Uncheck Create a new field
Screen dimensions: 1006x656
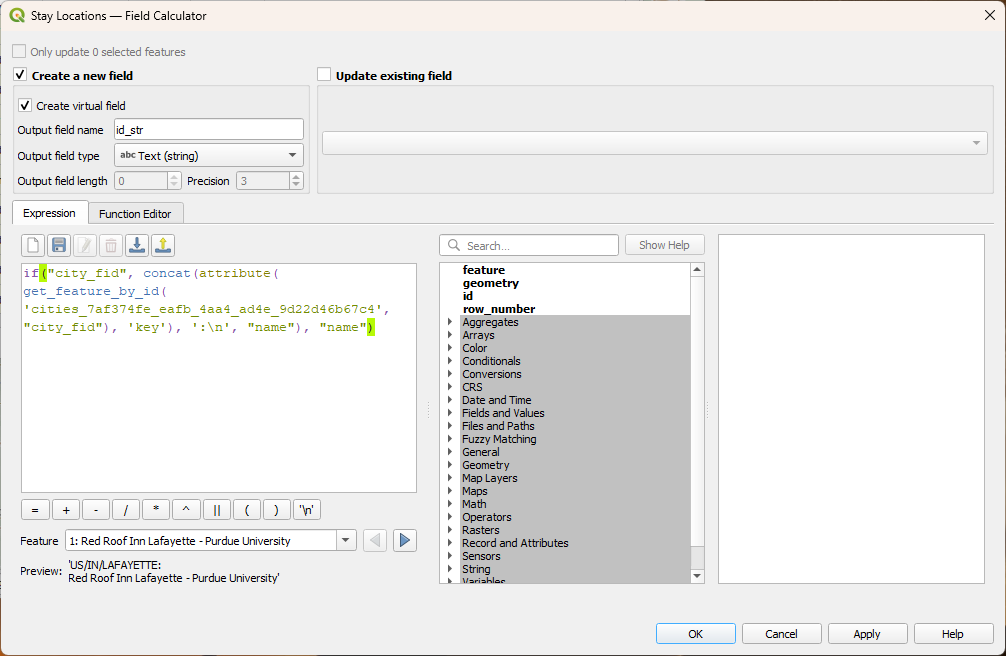[20, 75]
